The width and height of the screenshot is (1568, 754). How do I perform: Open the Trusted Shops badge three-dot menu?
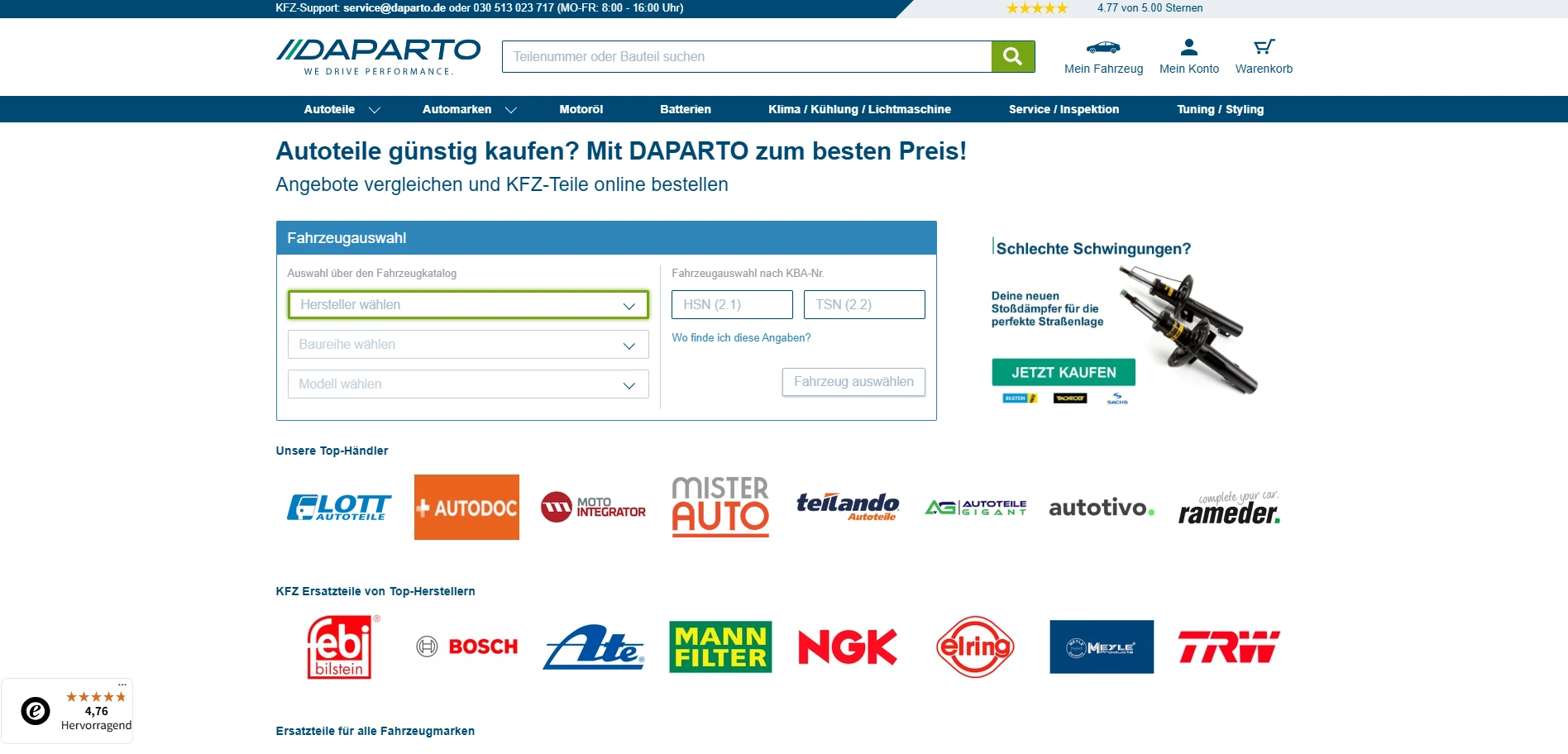(122, 685)
